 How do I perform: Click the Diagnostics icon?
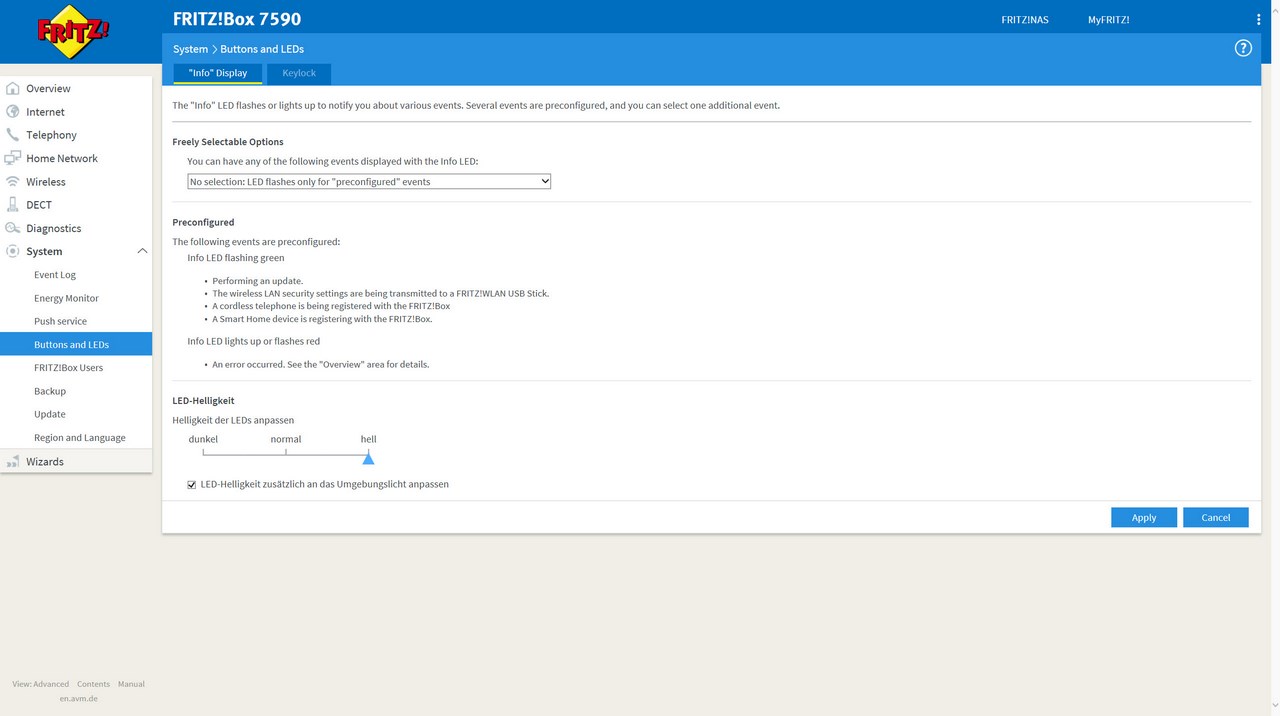pos(13,228)
